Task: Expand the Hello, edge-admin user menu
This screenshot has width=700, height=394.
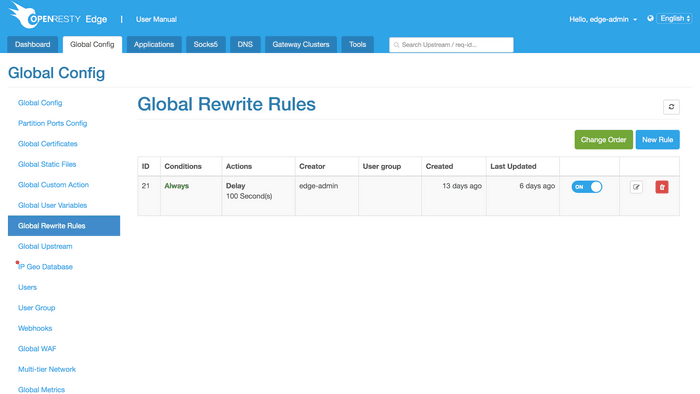Action: pyautogui.click(x=603, y=19)
